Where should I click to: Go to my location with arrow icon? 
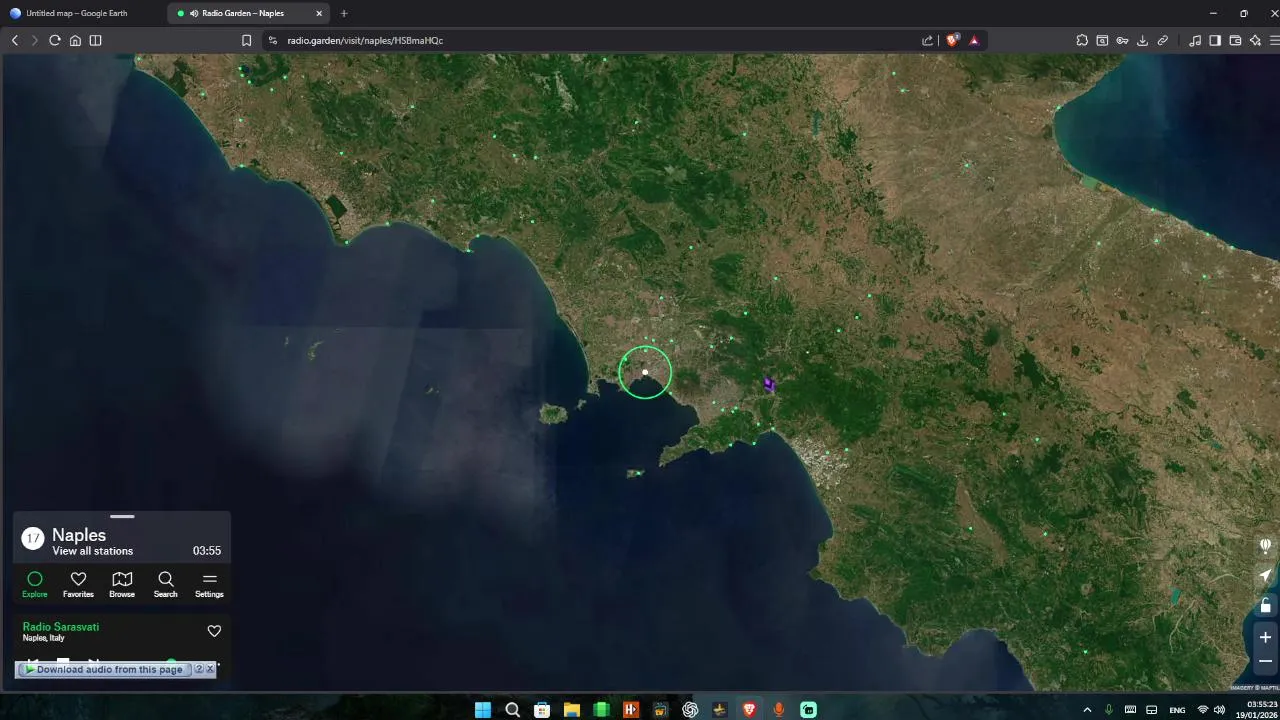point(1265,576)
